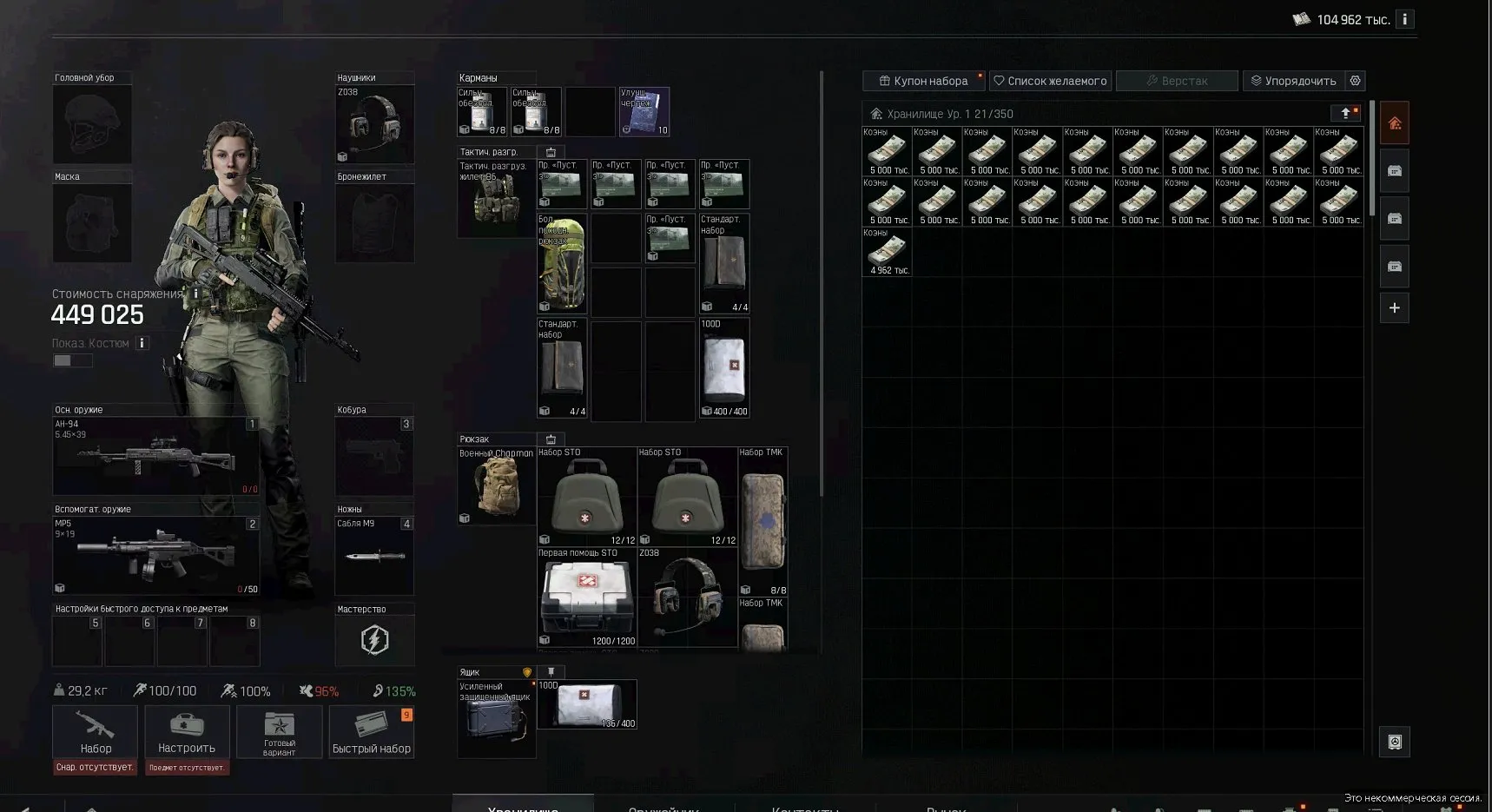
Task: Select quick access slot 5
Action: coord(77,641)
